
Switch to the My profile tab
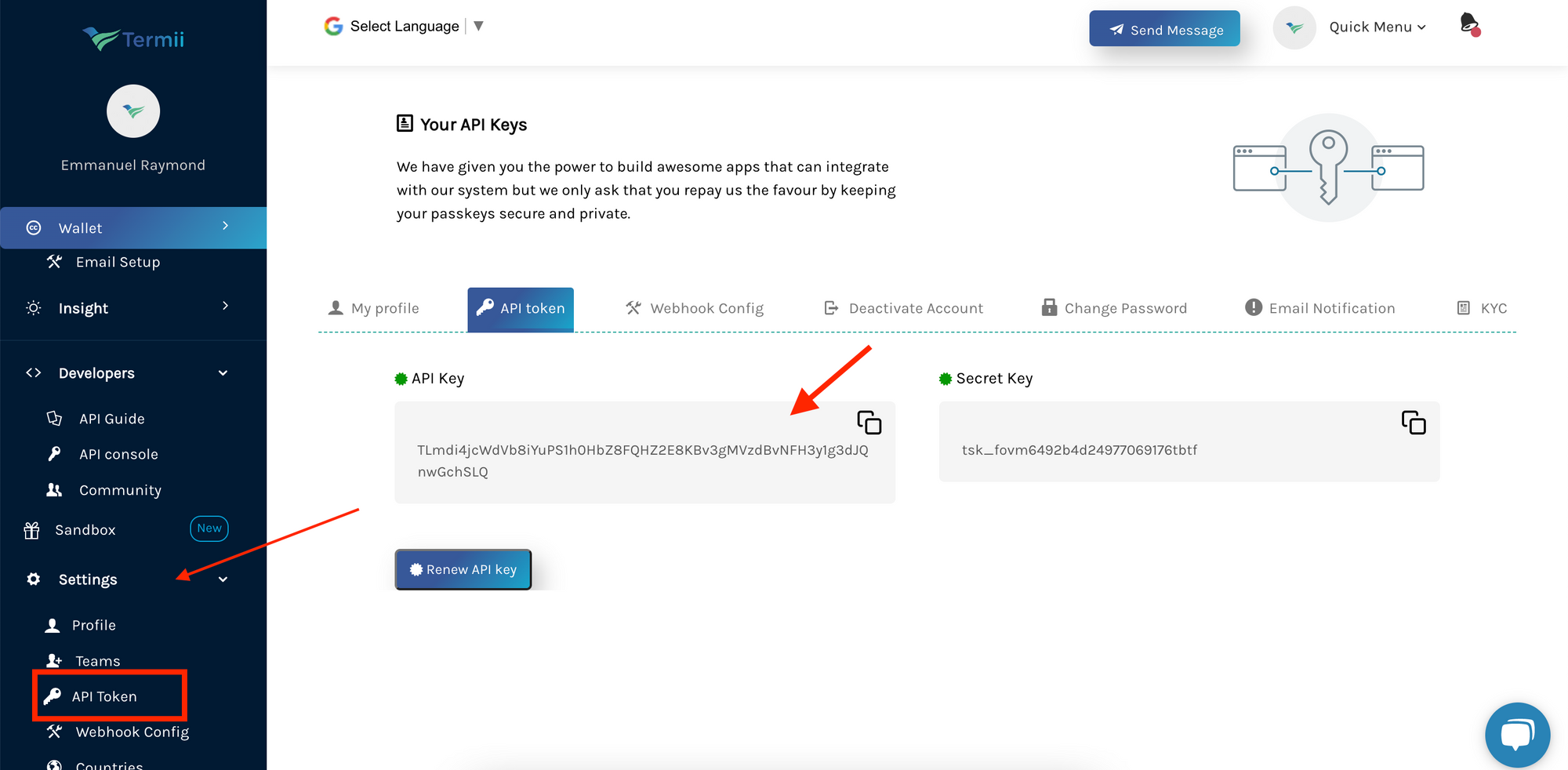coord(384,308)
